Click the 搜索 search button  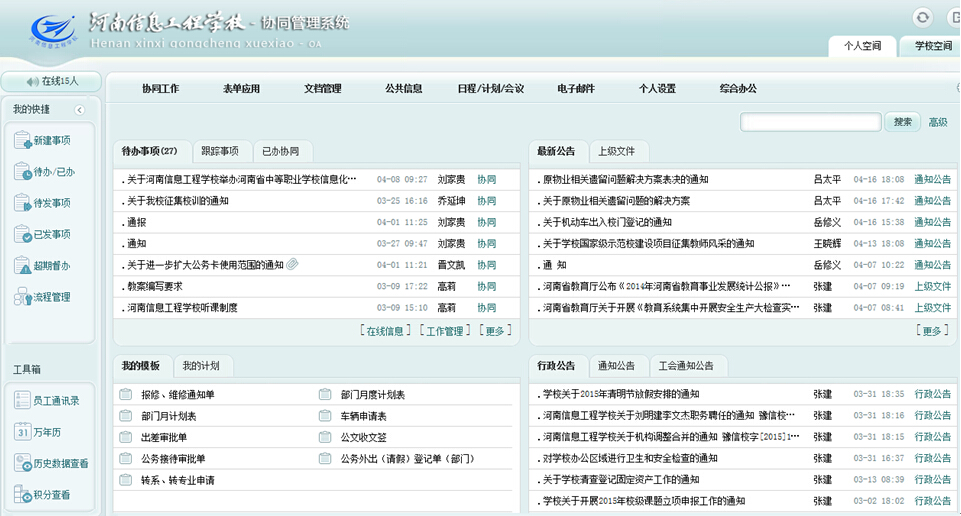[902, 122]
